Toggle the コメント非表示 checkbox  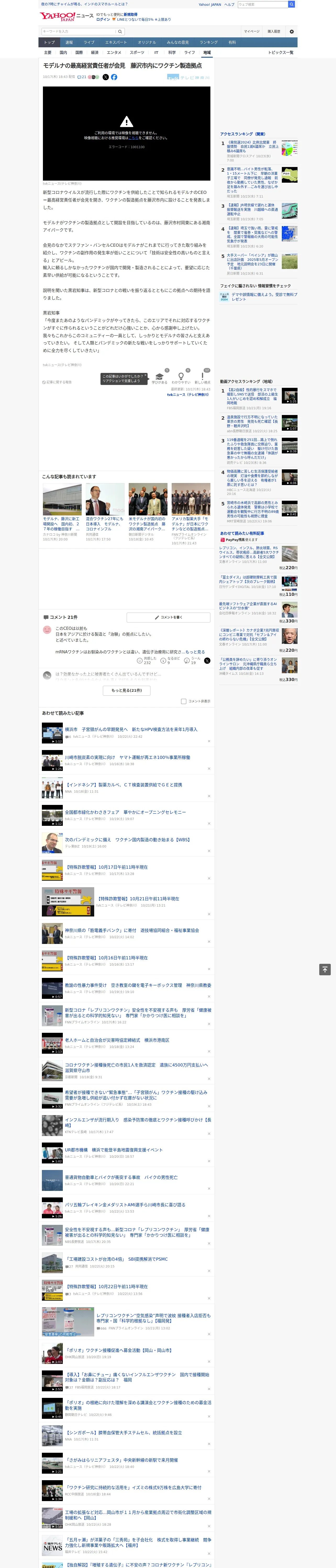click(183, 701)
